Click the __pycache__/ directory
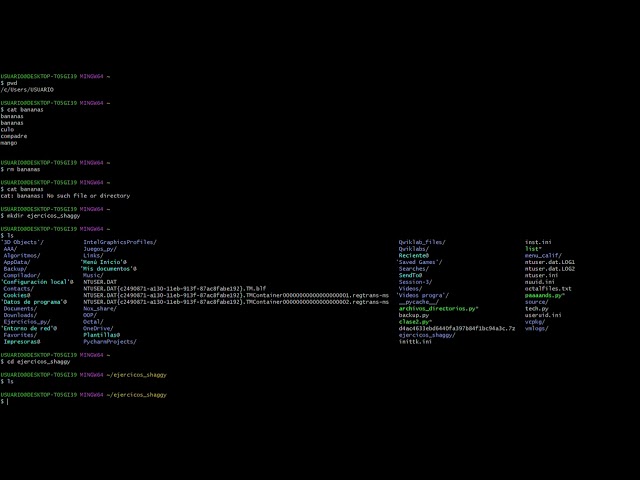The height and width of the screenshot is (480, 640). click(419, 302)
